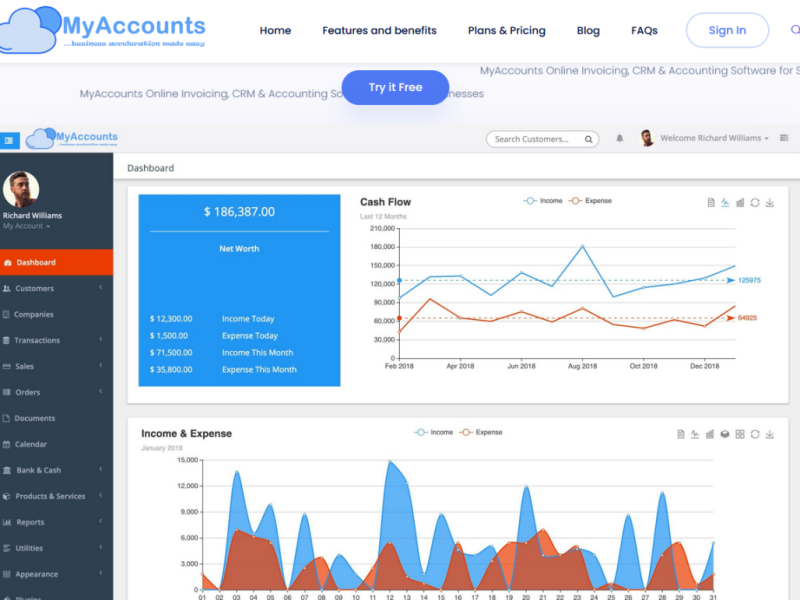Click the blue sidebar toggle icon
Image resolution: width=800 pixels, height=600 pixels.
tap(9, 140)
